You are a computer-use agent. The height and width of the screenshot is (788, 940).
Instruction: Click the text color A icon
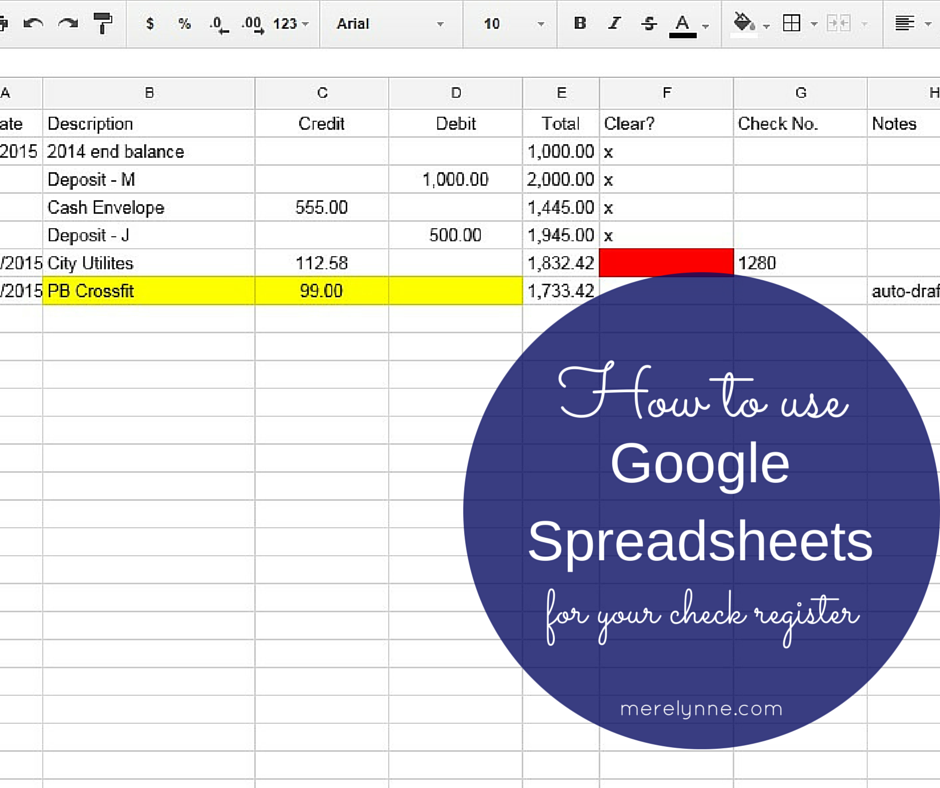point(682,25)
